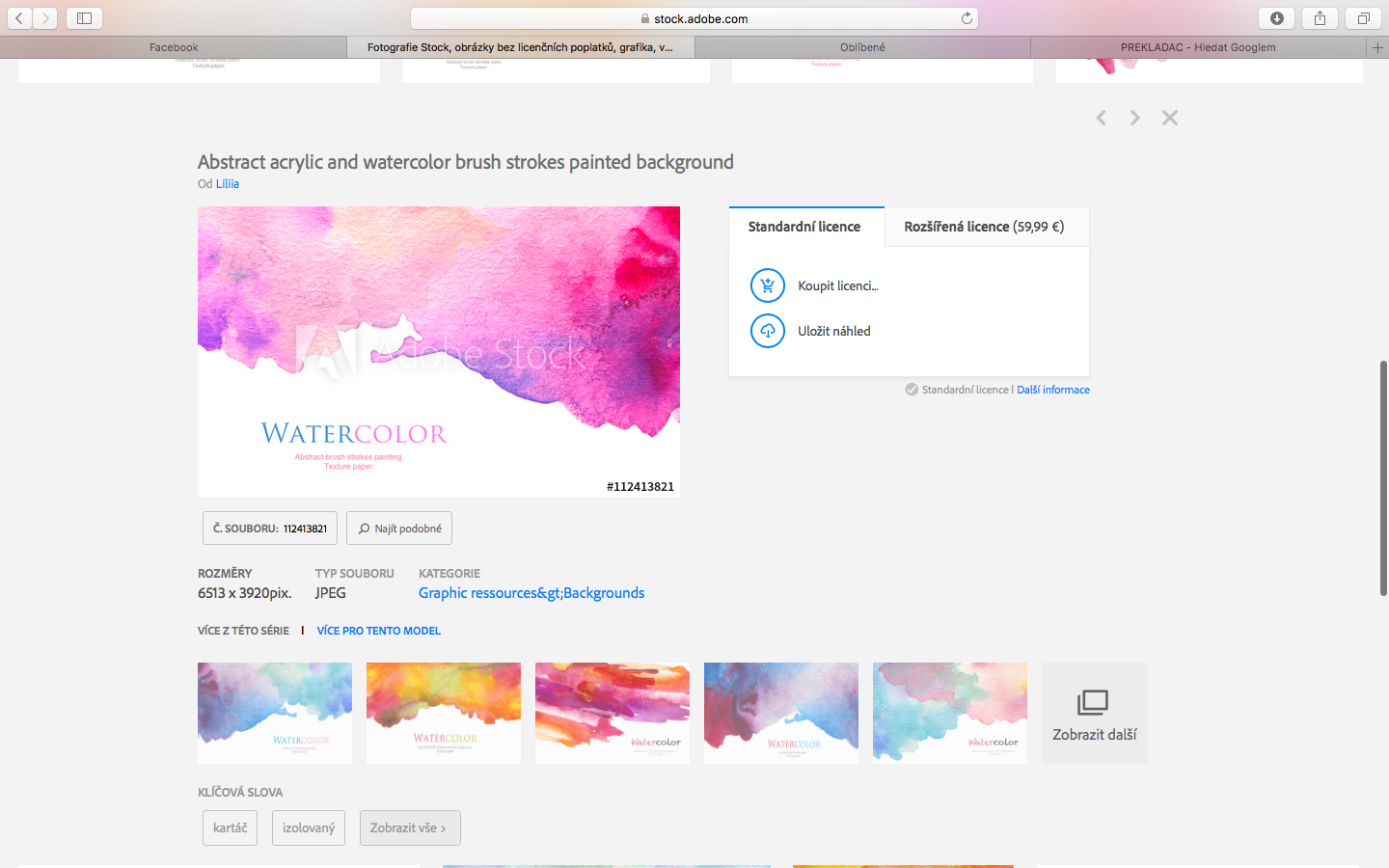Click the Zobrazit další tile

[1094, 714]
